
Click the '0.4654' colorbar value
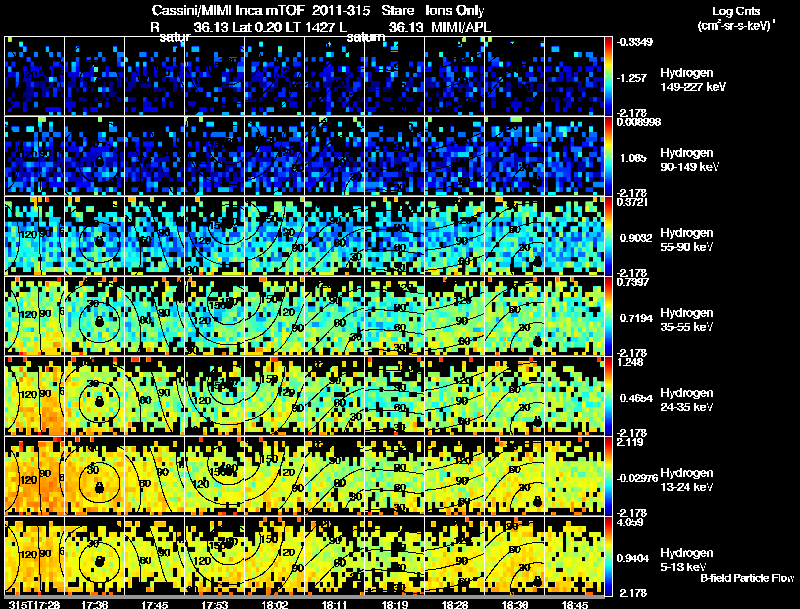(x=636, y=398)
